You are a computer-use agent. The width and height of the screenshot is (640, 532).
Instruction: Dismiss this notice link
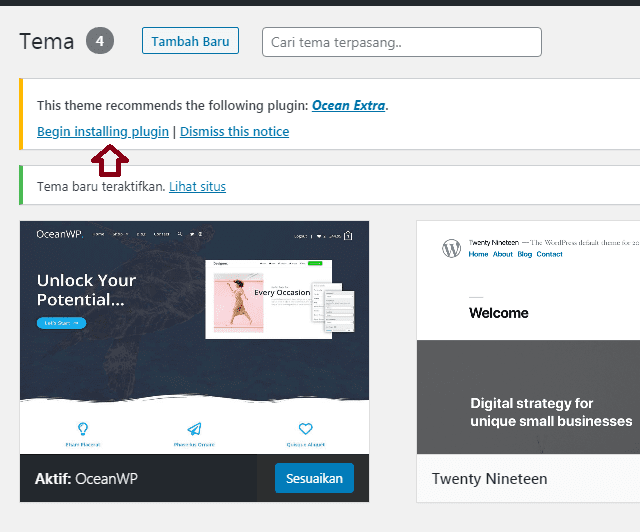point(234,131)
